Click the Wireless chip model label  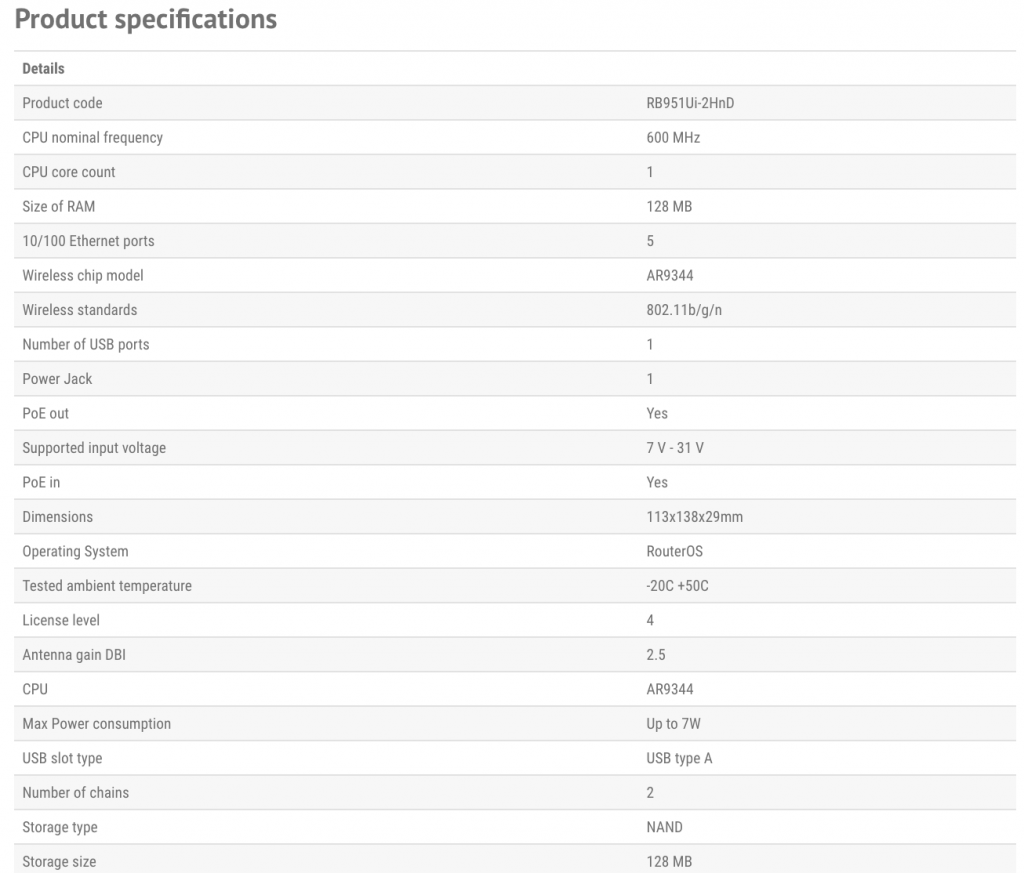point(76,276)
